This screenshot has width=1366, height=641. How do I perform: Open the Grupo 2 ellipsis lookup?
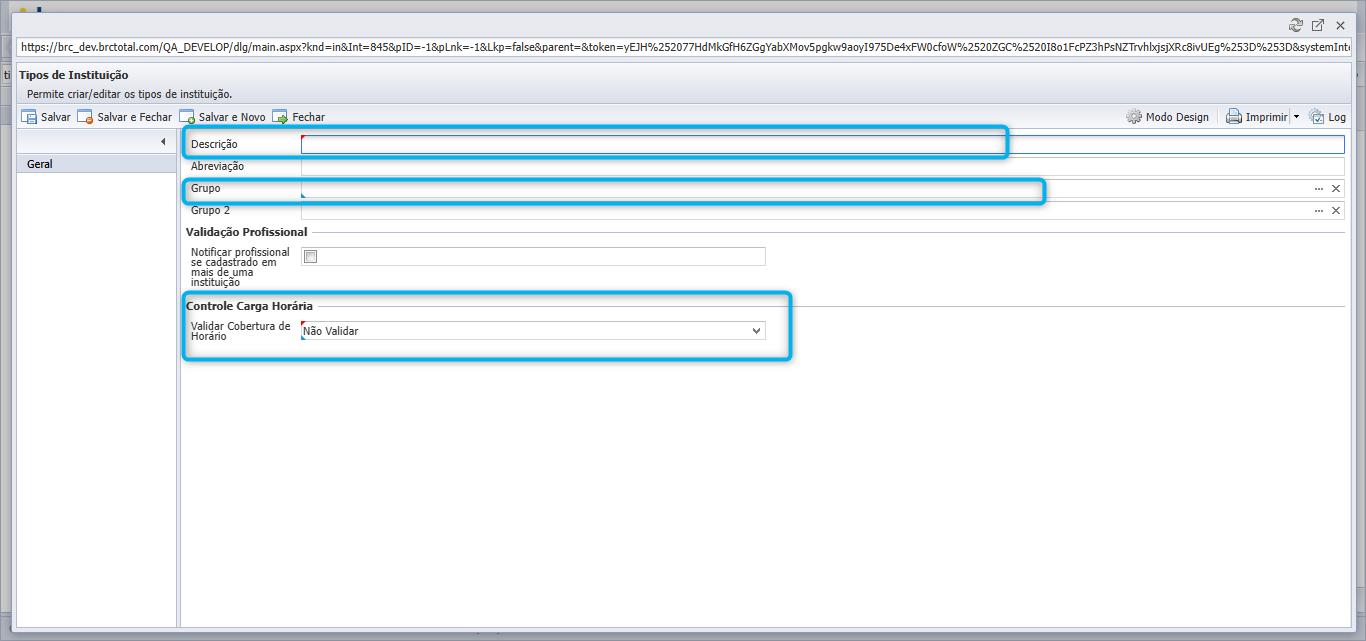coord(1319,211)
